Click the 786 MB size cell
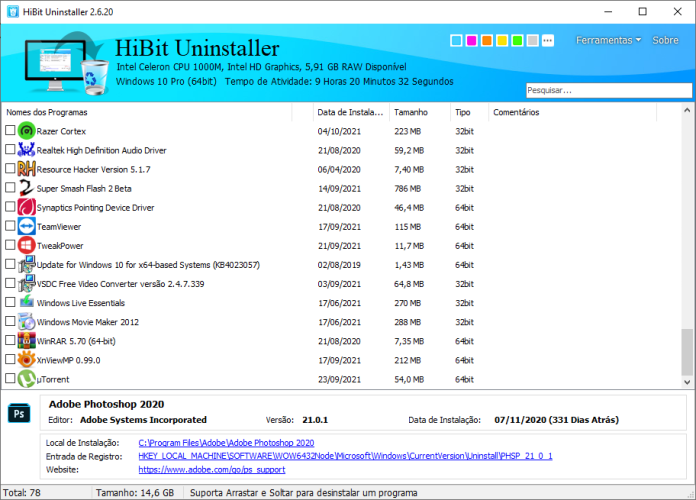Viewport: 696px width, 500px height. click(x=407, y=189)
